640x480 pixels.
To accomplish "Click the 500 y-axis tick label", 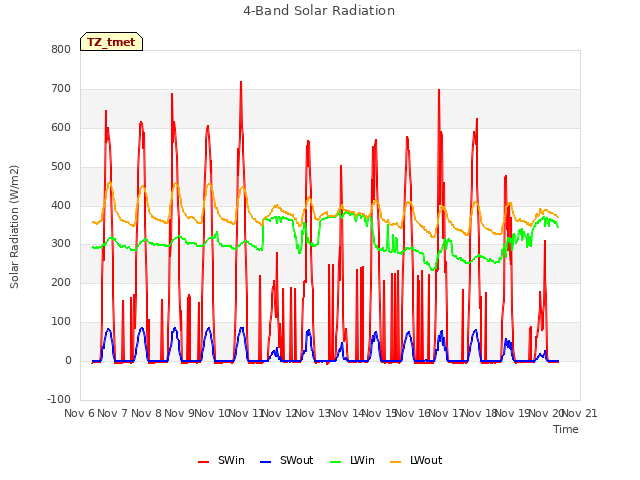I will click(x=61, y=167).
